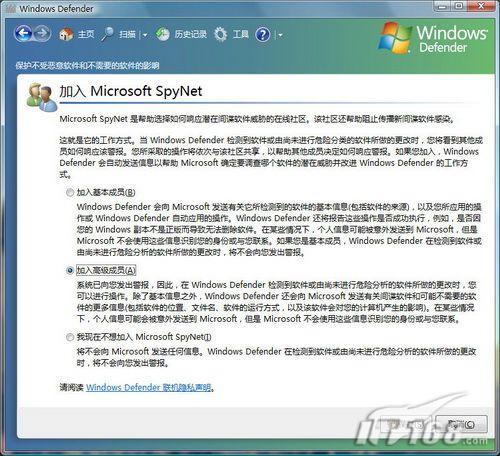Expand the 扫描 scan options dropdown arrow
The height and width of the screenshot is (456, 500).
pyautogui.click(x=144, y=35)
